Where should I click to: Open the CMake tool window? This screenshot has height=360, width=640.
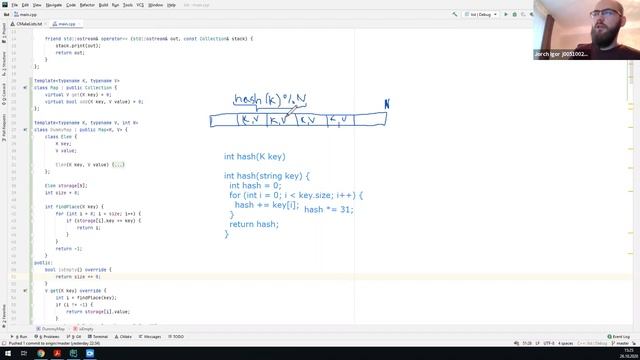click(123, 337)
